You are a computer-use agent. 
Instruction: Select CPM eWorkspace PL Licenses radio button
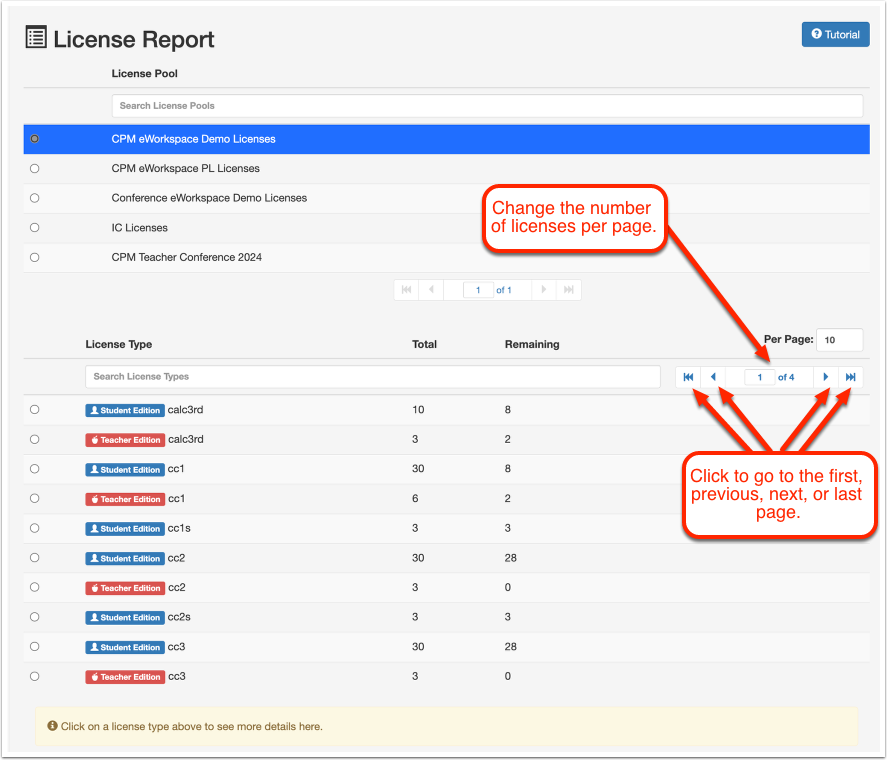pos(35,168)
